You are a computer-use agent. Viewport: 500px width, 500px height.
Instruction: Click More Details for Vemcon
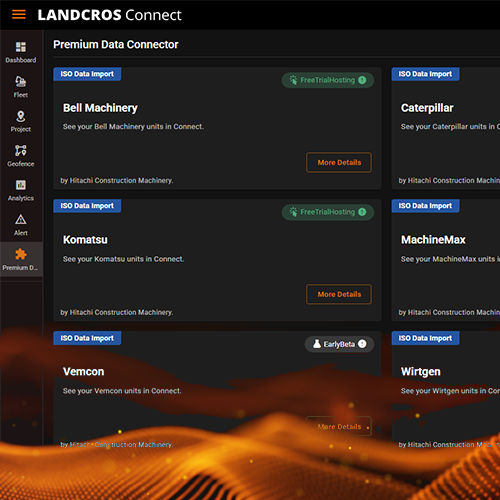(339, 426)
